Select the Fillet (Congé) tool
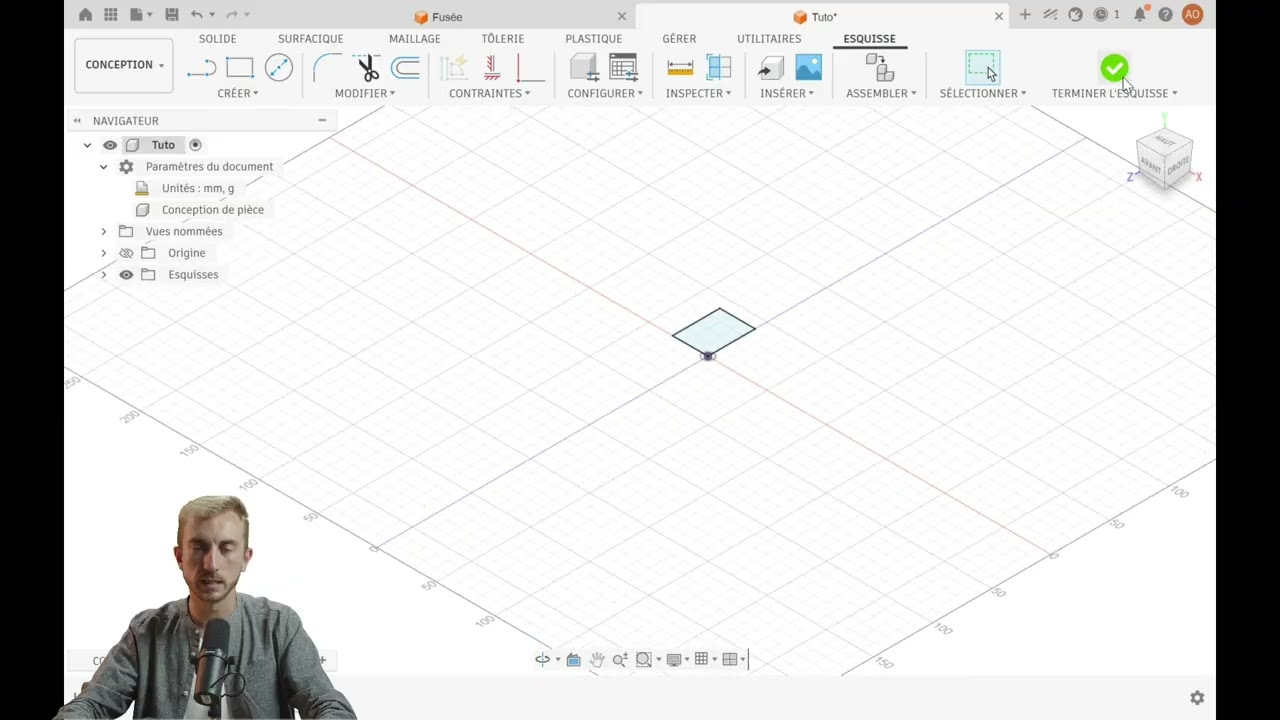1280x720 pixels. [x=327, y=68]
